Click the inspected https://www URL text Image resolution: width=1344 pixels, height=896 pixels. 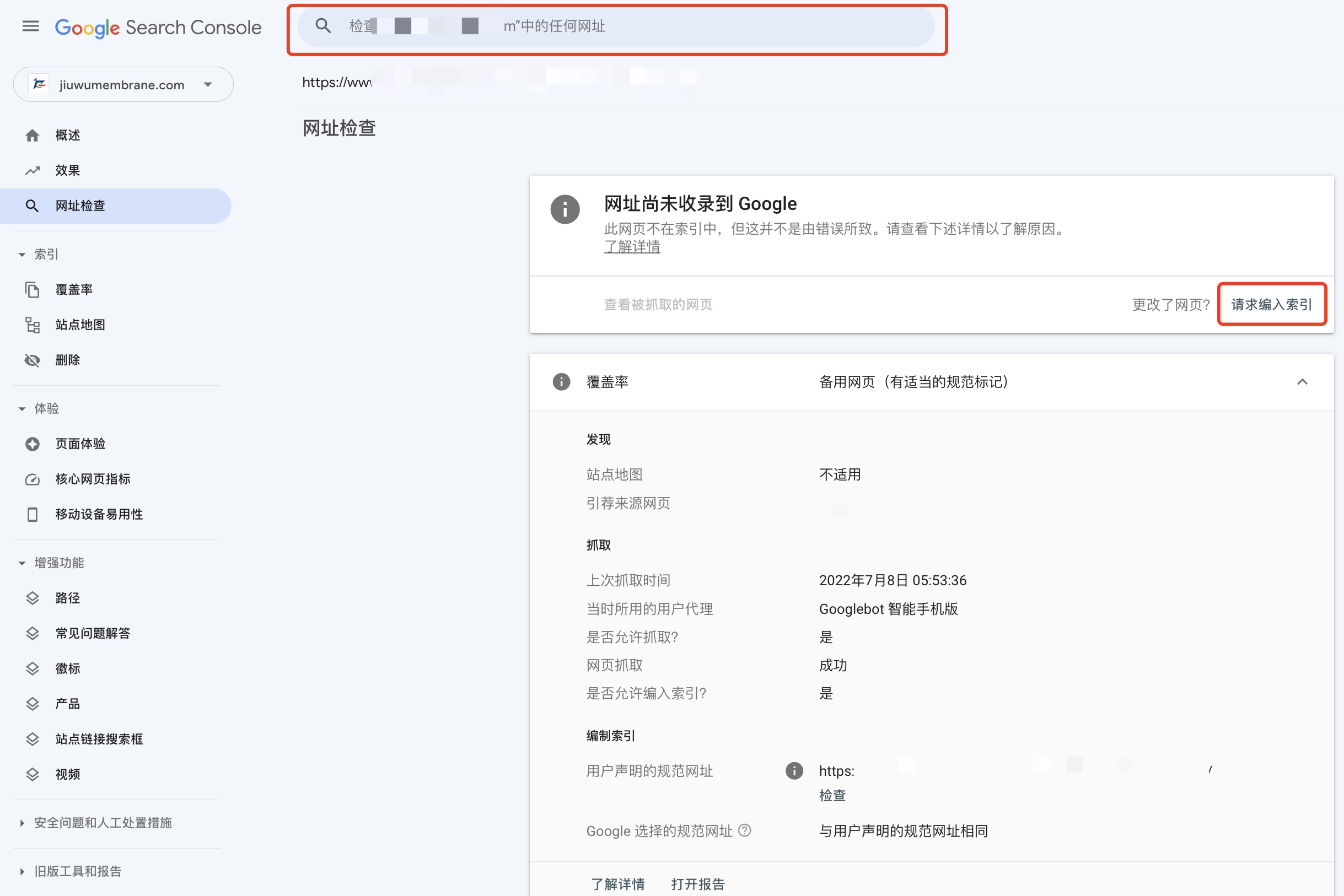(x=337, y=82)
